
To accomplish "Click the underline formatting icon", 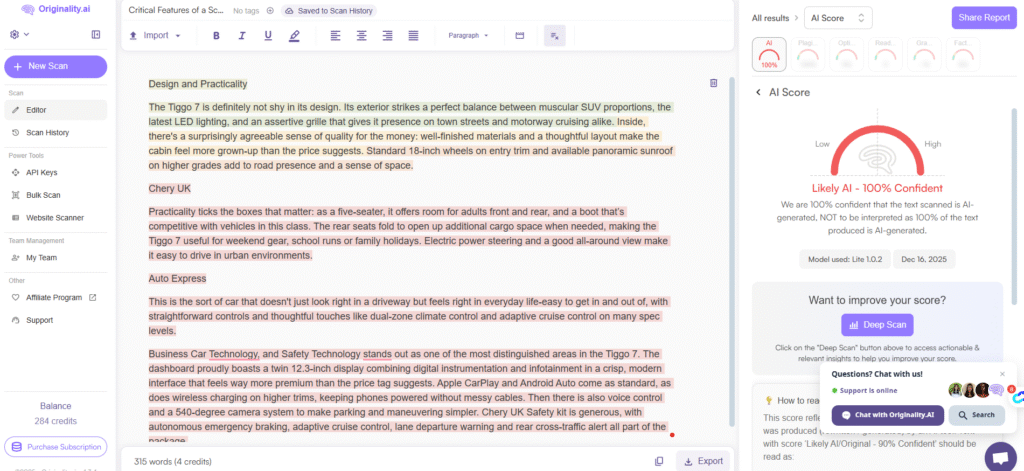I will pos(268,36).
